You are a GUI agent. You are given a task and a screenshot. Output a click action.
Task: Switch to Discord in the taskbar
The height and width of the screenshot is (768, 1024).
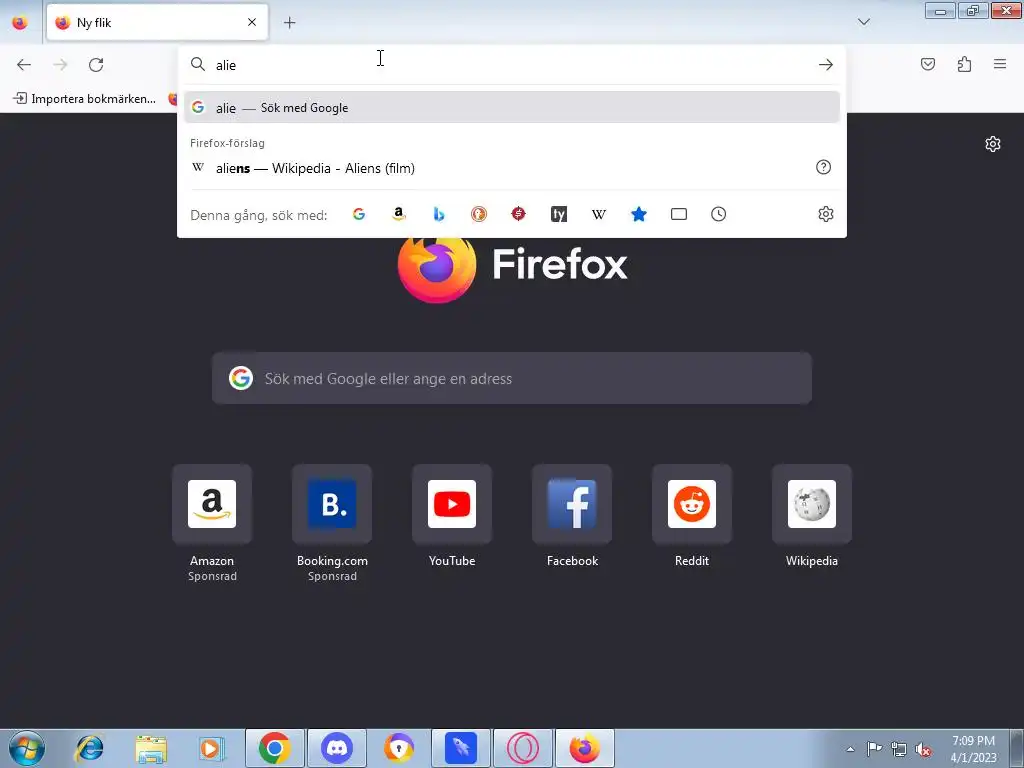(337, 748)
